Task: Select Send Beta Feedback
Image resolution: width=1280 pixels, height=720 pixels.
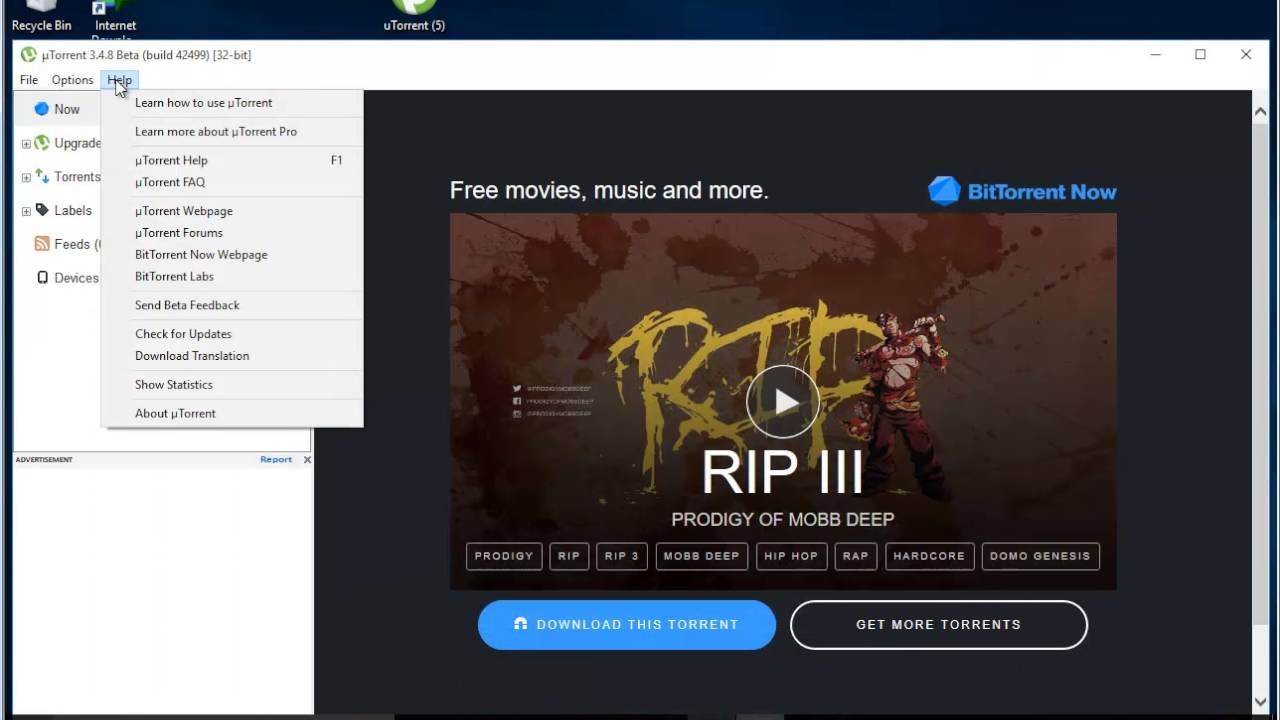Action: (232, 305)
